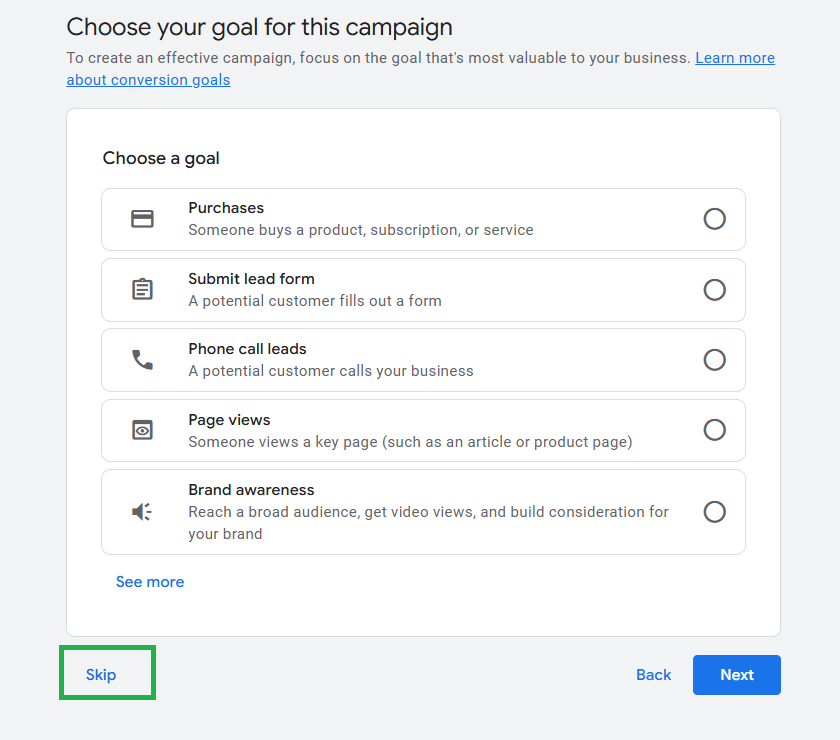
Task: Click the eye Page views icon
Action: coord(143,430)
